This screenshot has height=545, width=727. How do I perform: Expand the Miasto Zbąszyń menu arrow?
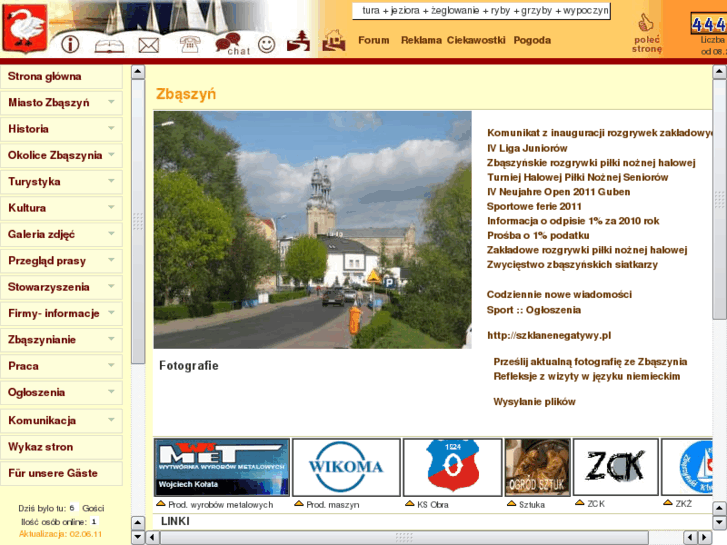pyautogui.click(x=111, y=102)
